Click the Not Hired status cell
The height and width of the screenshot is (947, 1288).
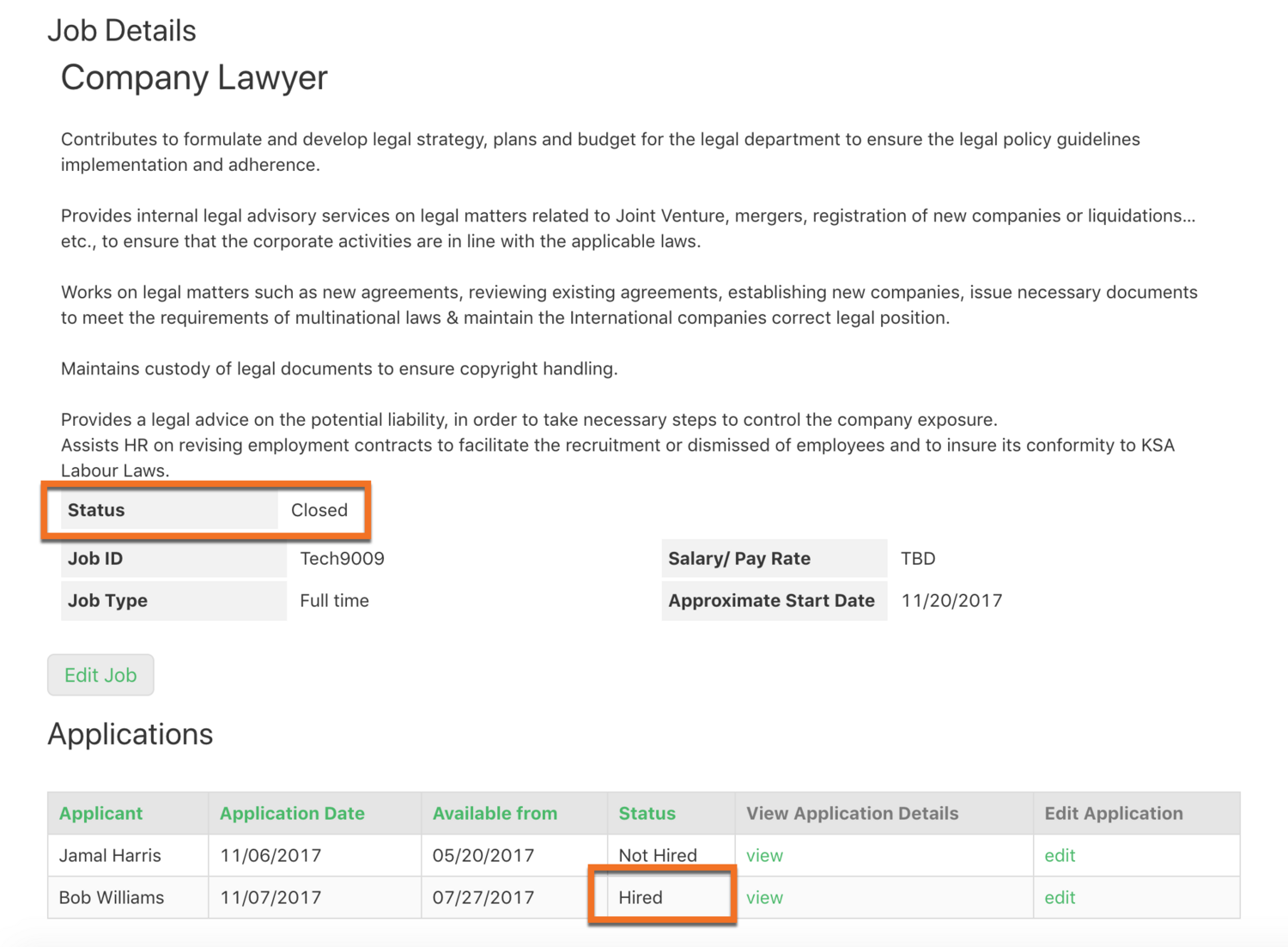pos(658,855)
